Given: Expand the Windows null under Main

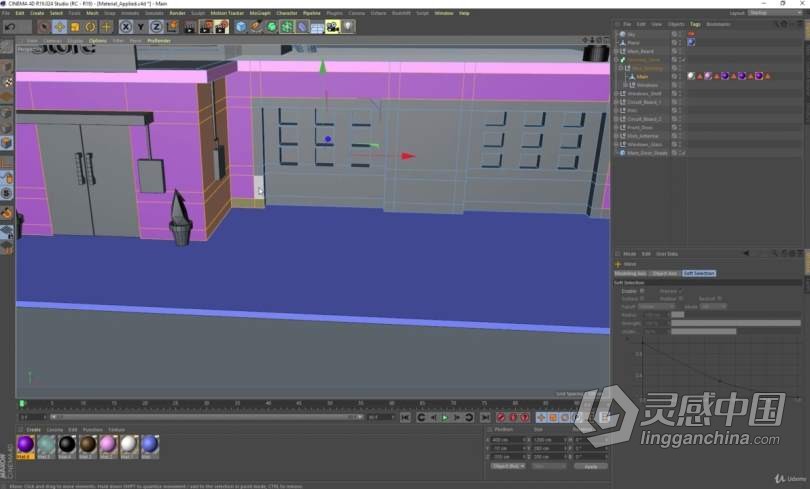Looking at the screenshot, I should (x=626, y=85).
